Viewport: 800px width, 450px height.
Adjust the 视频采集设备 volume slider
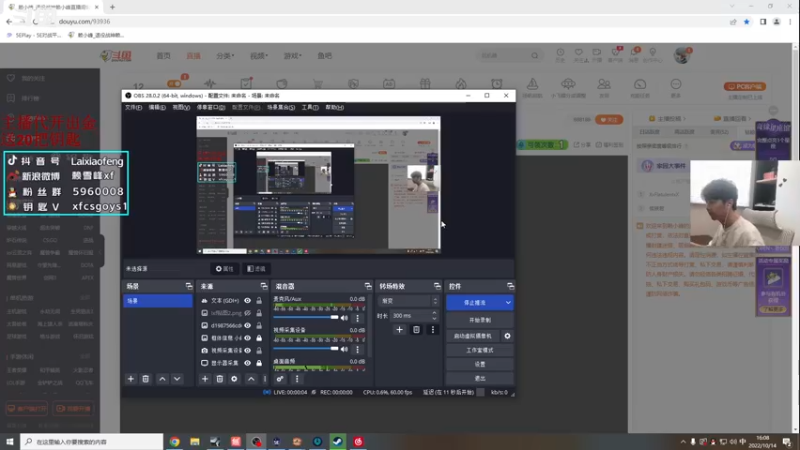[x=306, y=349]
